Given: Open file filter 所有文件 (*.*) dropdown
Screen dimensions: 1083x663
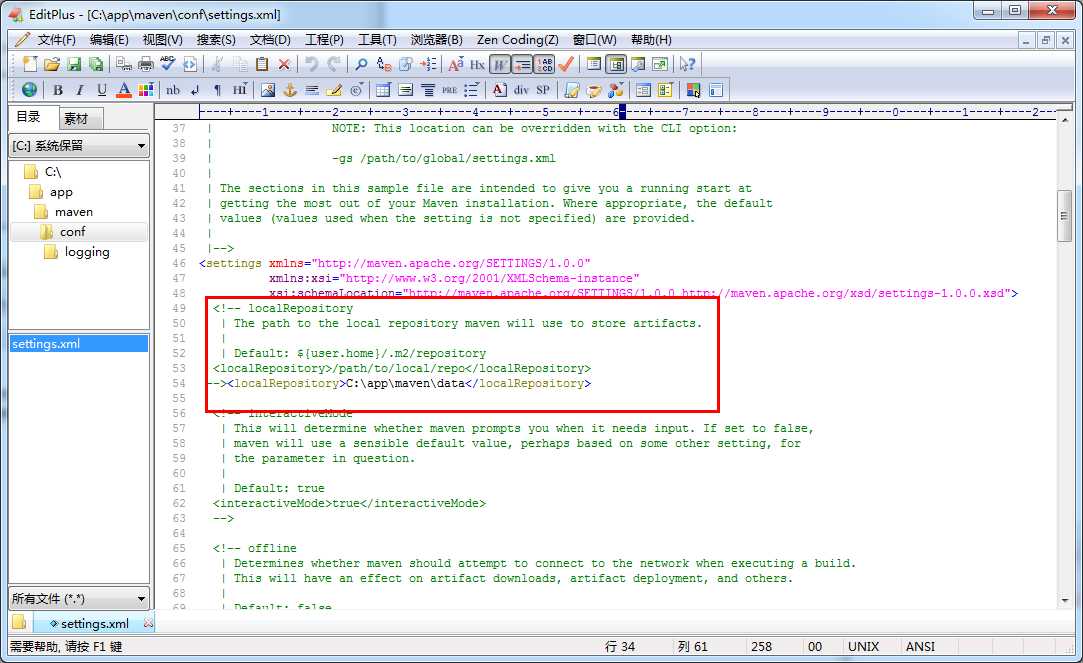Looking at the screenshot, I should (x=79, y=599).
